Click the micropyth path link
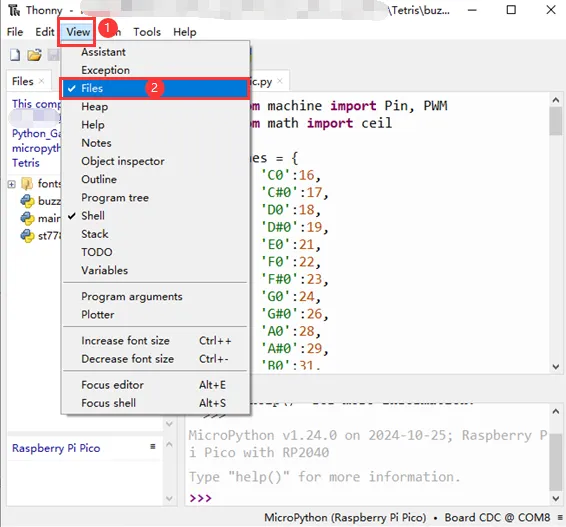566x527 pixels. tap(36, 148)
